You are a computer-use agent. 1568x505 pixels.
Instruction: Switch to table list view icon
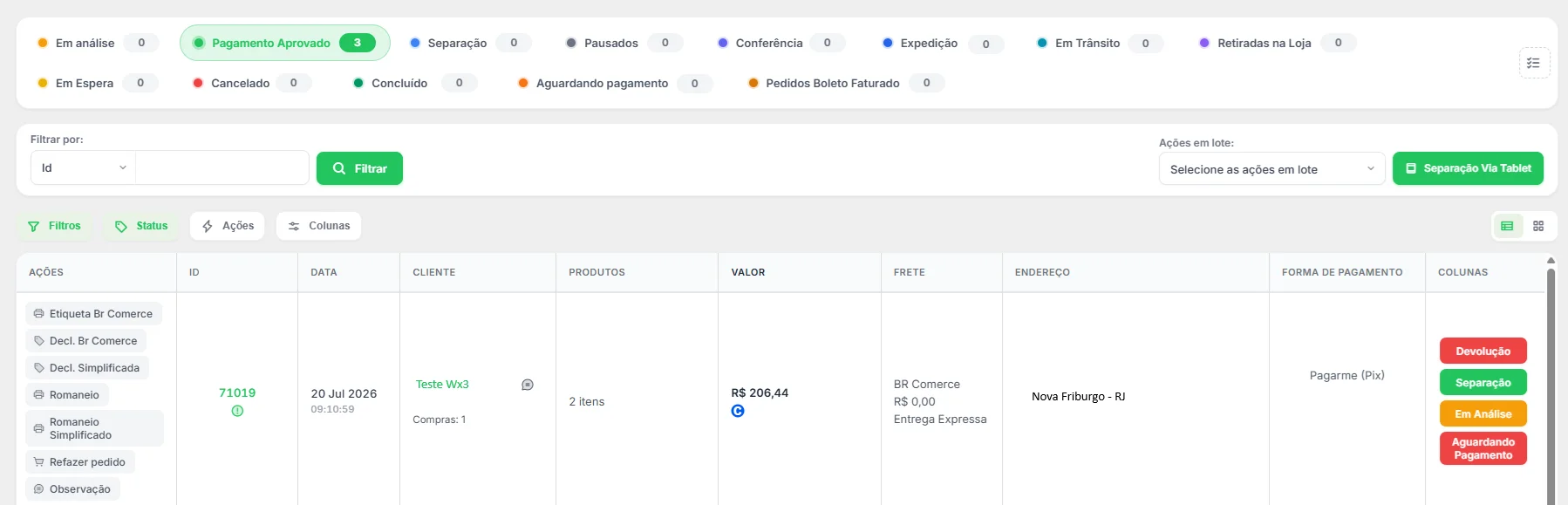1507,226
